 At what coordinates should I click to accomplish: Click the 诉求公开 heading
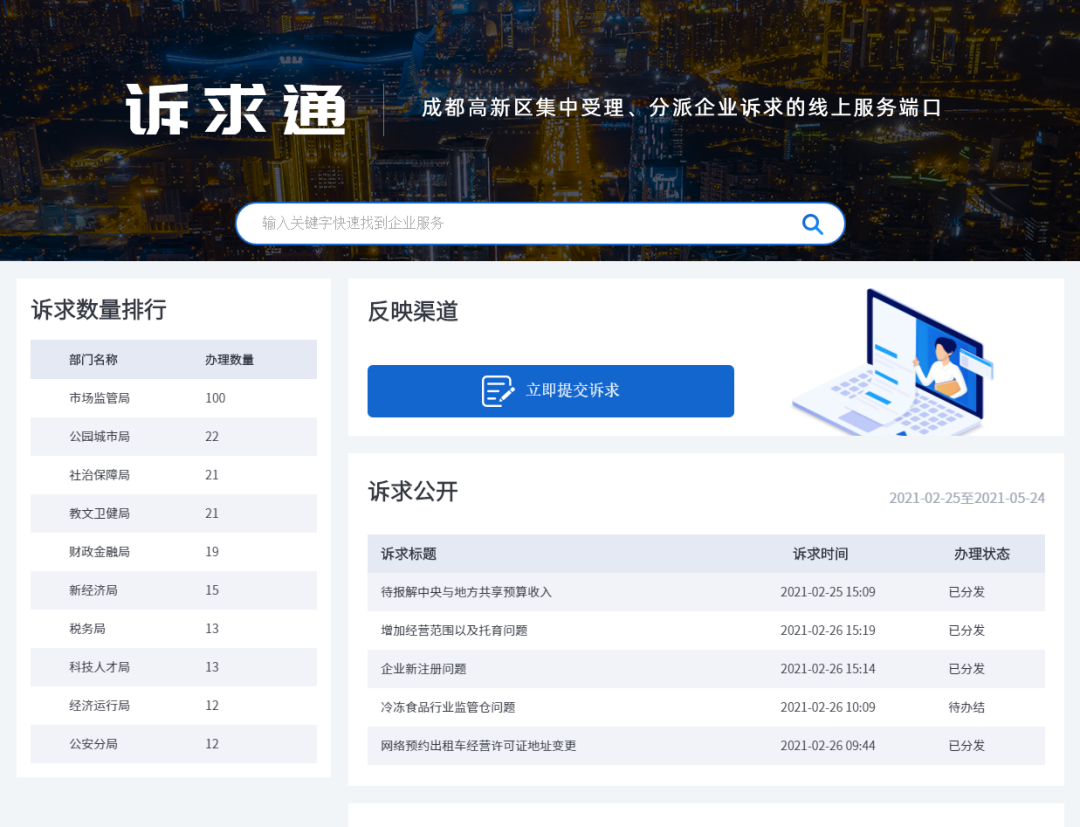[413, 492]
